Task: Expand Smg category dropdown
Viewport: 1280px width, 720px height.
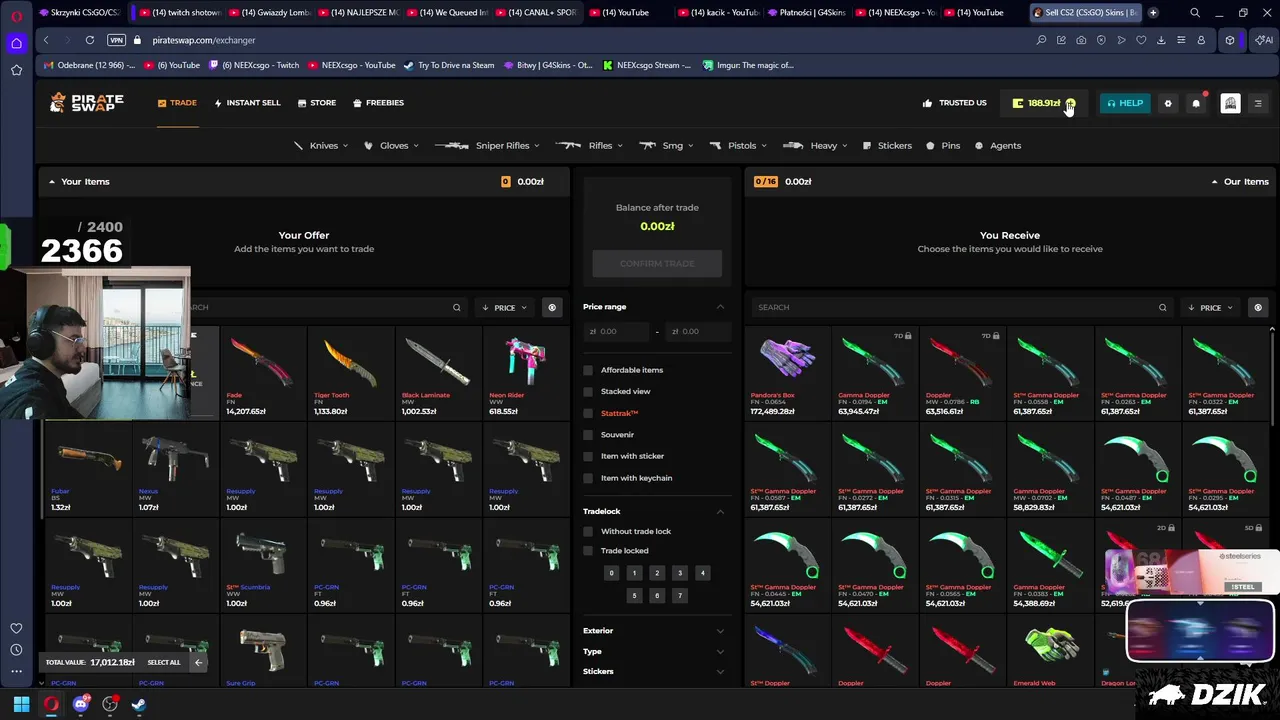Action: tap(667, 146)
